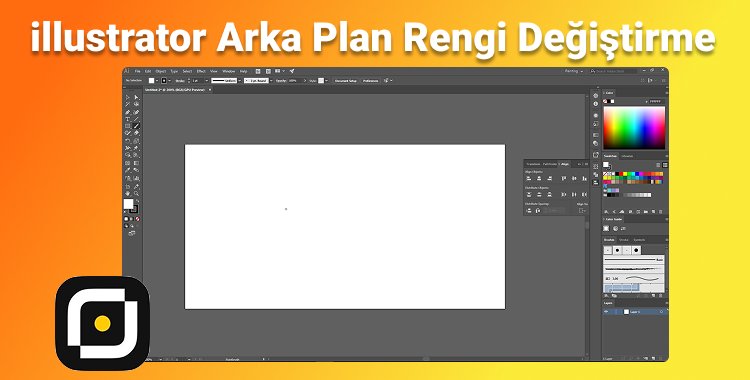Pick a color from the Color spectrum
The width and height of the screenshot is (750, 380).
[x=634, y=128]
